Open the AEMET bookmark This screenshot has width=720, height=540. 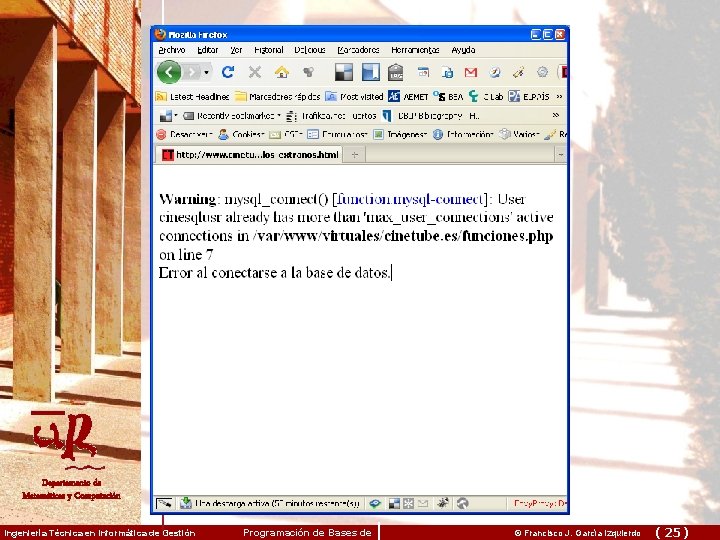408,96
